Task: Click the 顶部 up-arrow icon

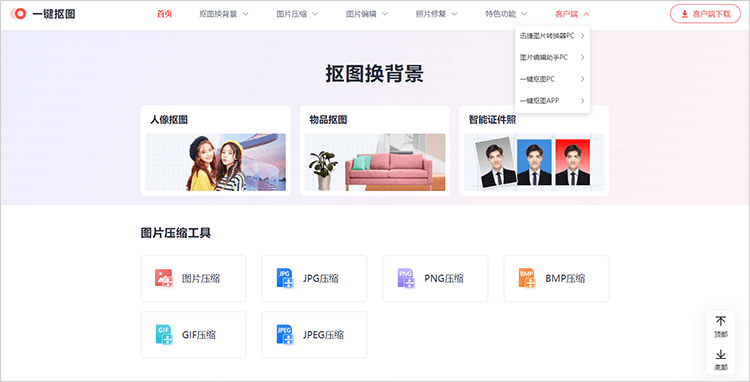Action: coord(720,321)
